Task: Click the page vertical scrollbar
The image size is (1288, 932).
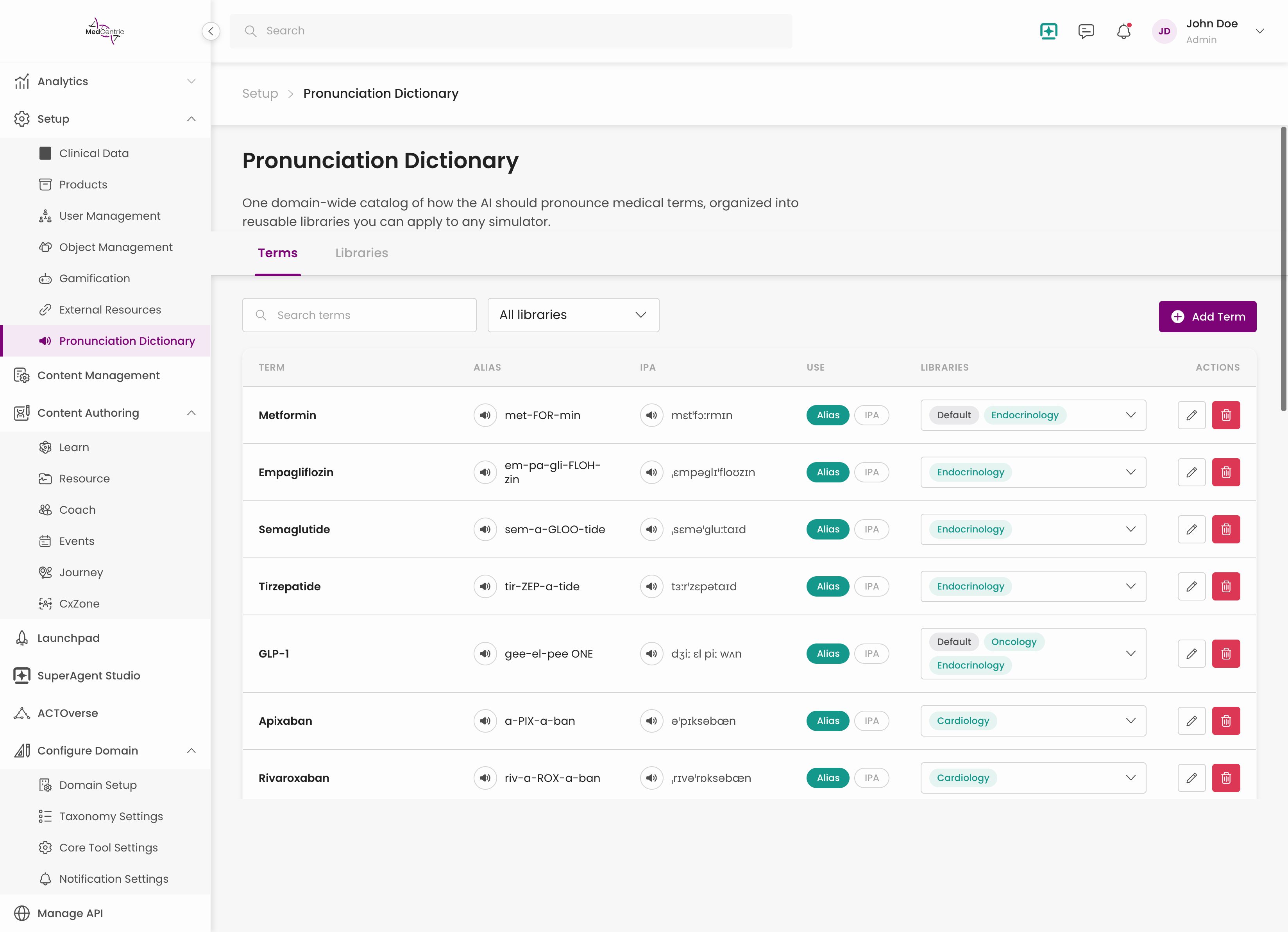Action: (x=1283, y=268)
